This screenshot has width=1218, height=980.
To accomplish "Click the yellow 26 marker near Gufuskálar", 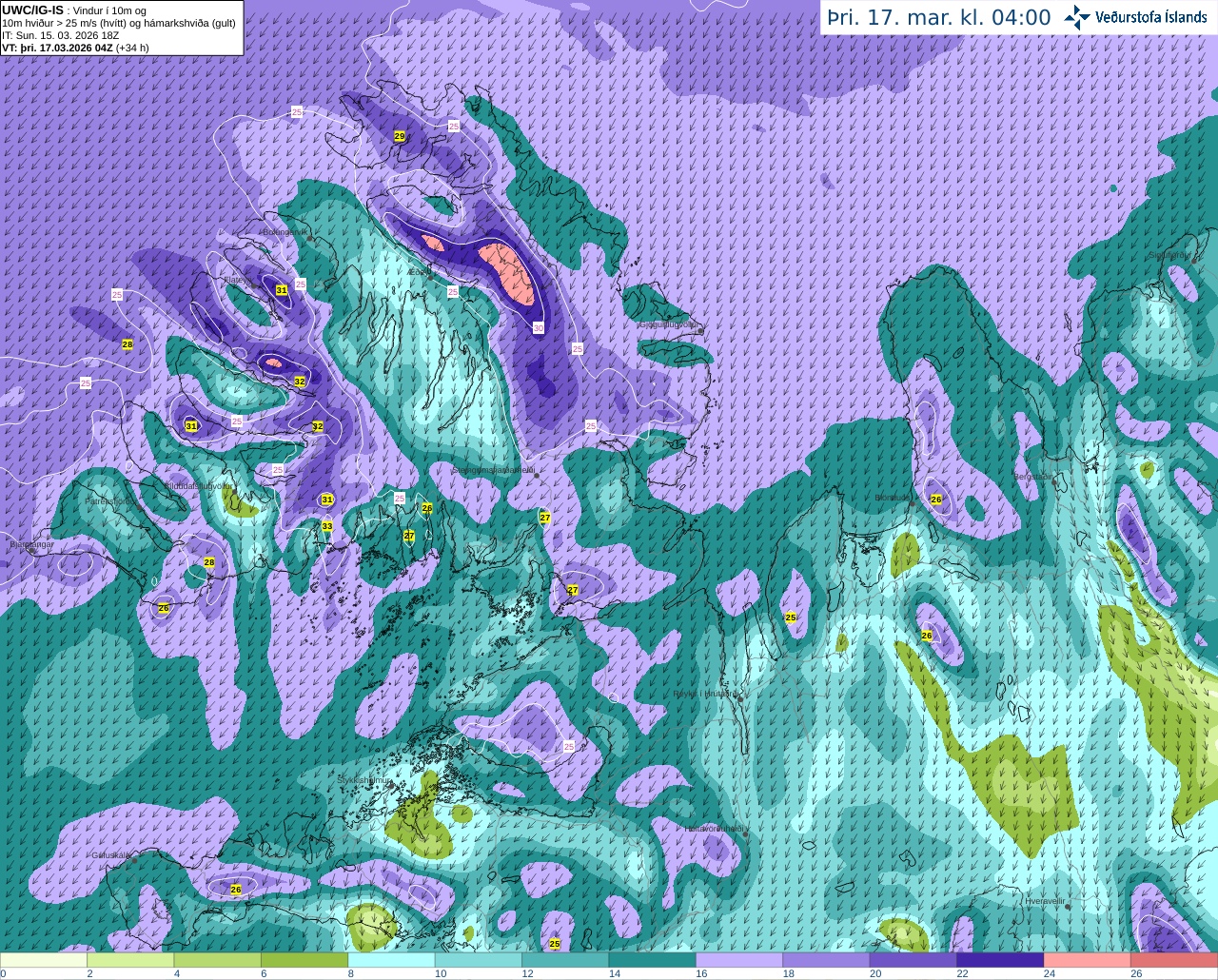I will point(236,890).
